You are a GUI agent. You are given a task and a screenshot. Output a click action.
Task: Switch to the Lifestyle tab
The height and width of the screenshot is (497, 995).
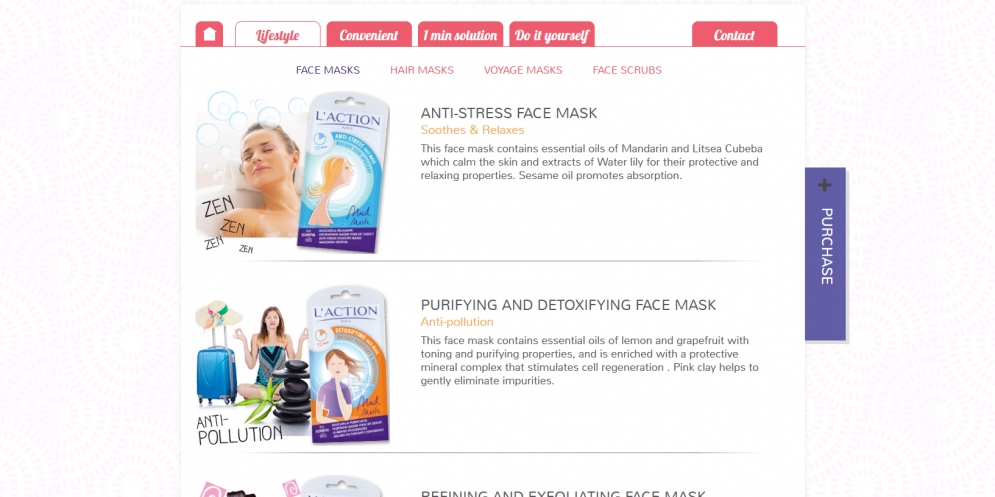point(277,35)
